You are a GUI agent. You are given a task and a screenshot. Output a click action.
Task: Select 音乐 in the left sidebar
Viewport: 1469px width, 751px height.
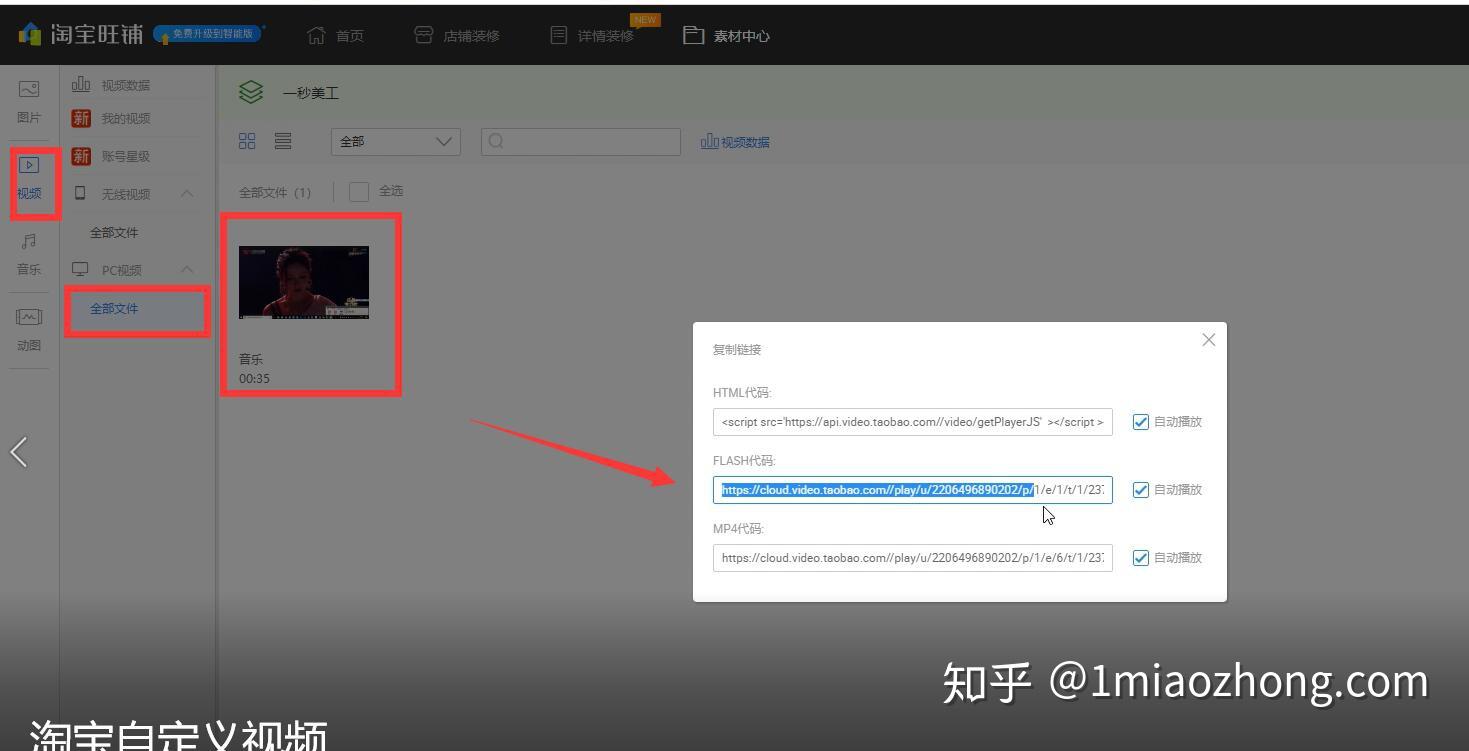pos(29,255)
